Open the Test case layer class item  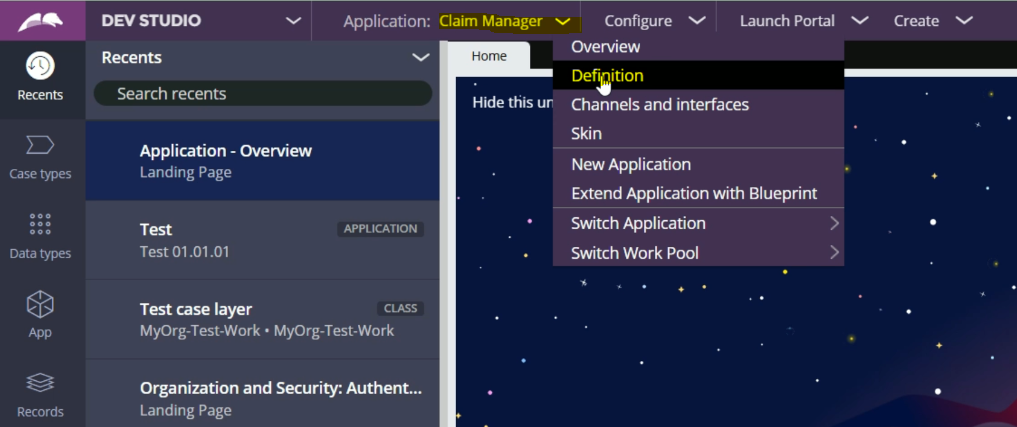[263, 319]
